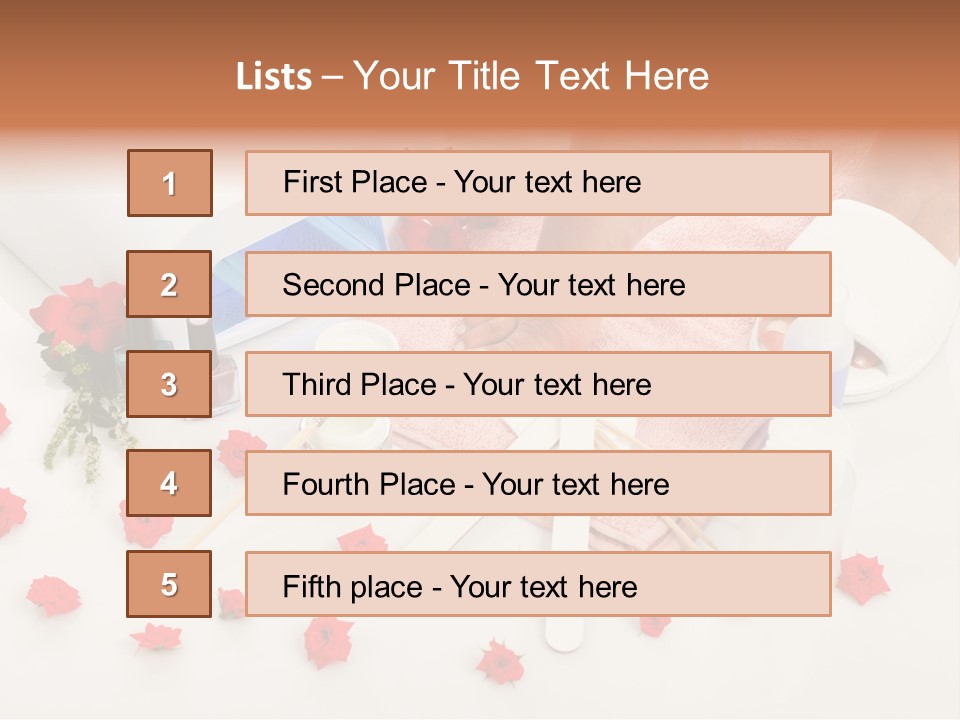Screen dimensions: 960x720
Task: Click the Second Place text bar
Action: click(x=538, y=284)
